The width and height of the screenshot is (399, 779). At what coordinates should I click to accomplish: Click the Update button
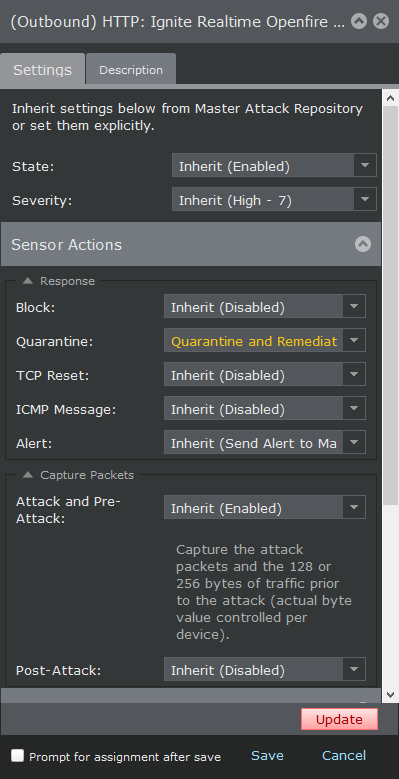339,719
